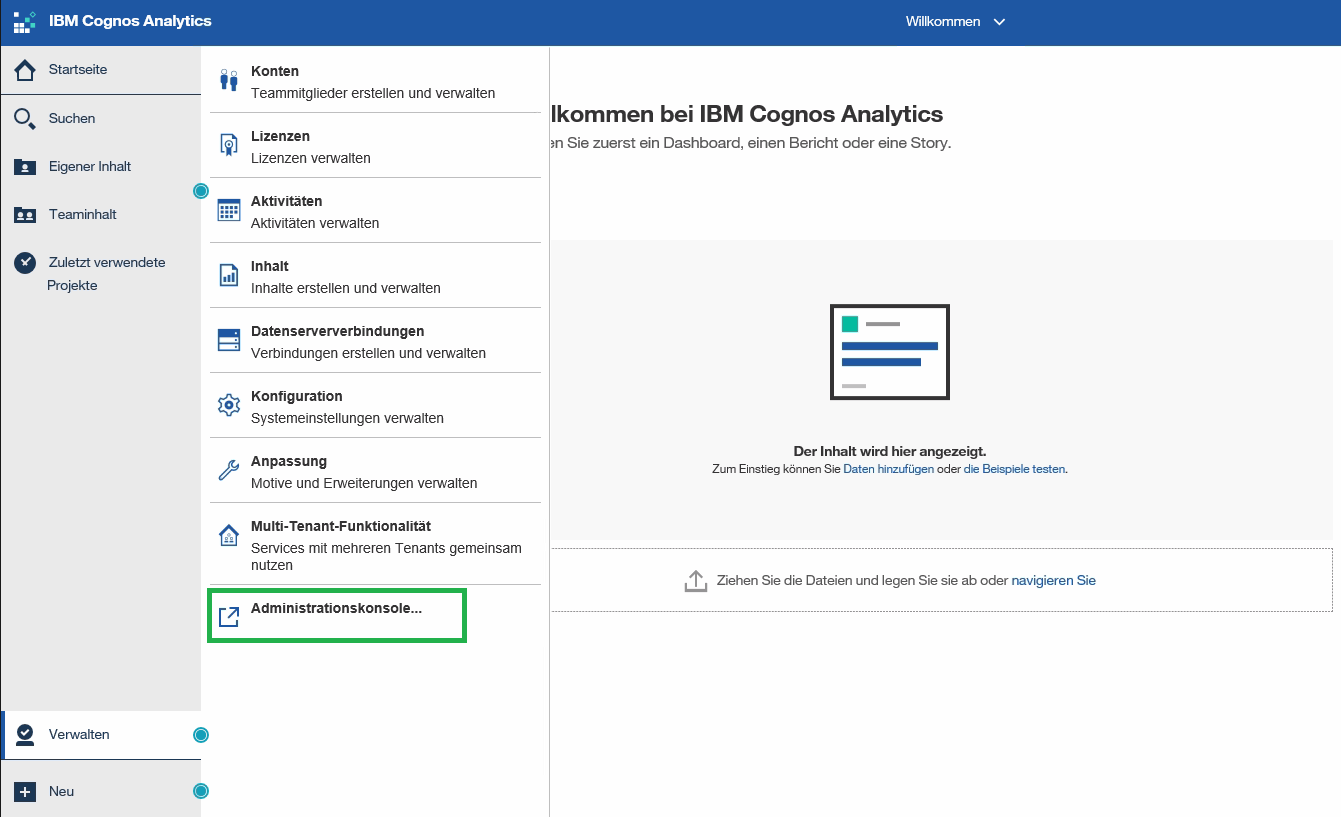
Task: Open Aktivitäten verwalten menu entry
Action: (x=314, y=211)
